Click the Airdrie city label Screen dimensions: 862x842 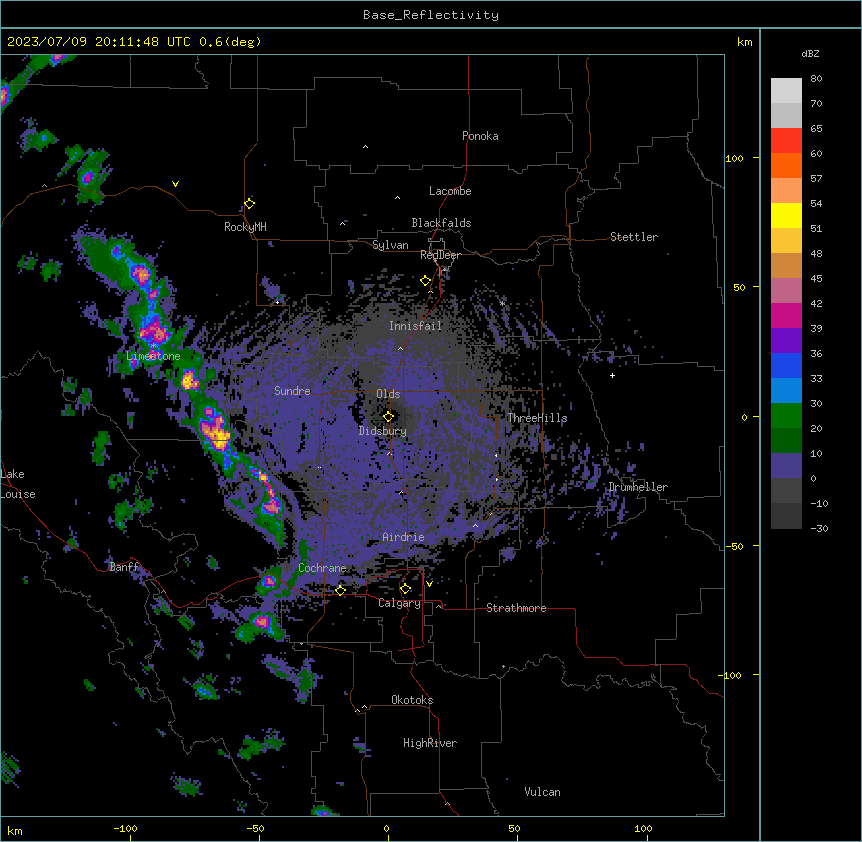(404, 537)
